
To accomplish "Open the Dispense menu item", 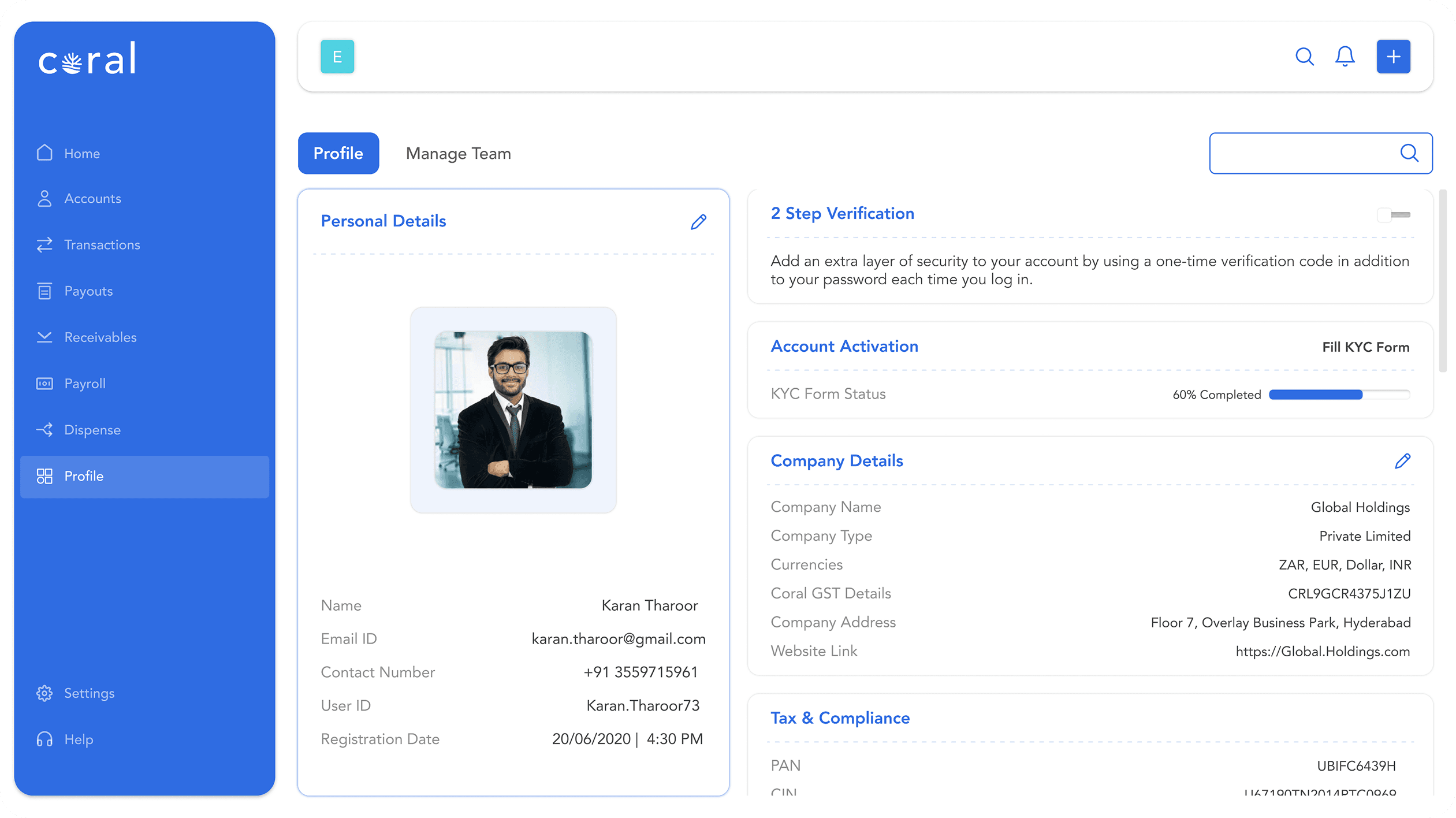I will pyautogui.click(x=92, y=430).
